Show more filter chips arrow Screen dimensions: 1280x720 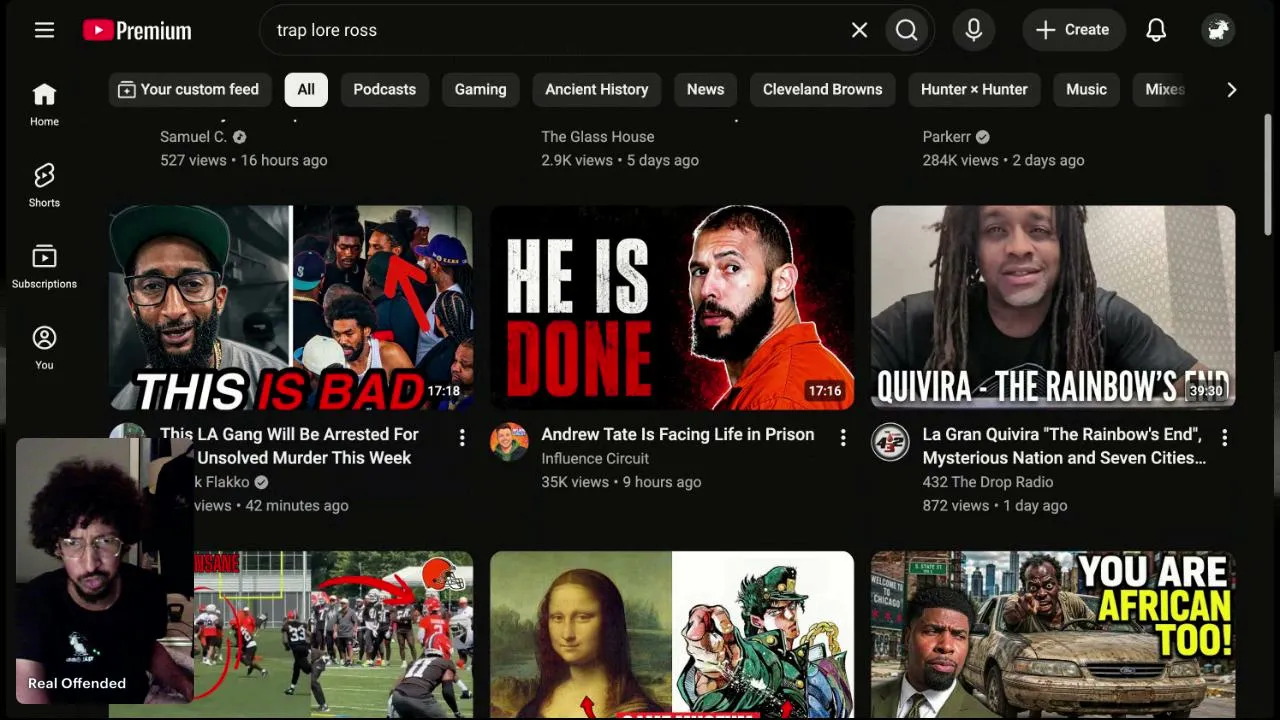[x=1231, y=89]
